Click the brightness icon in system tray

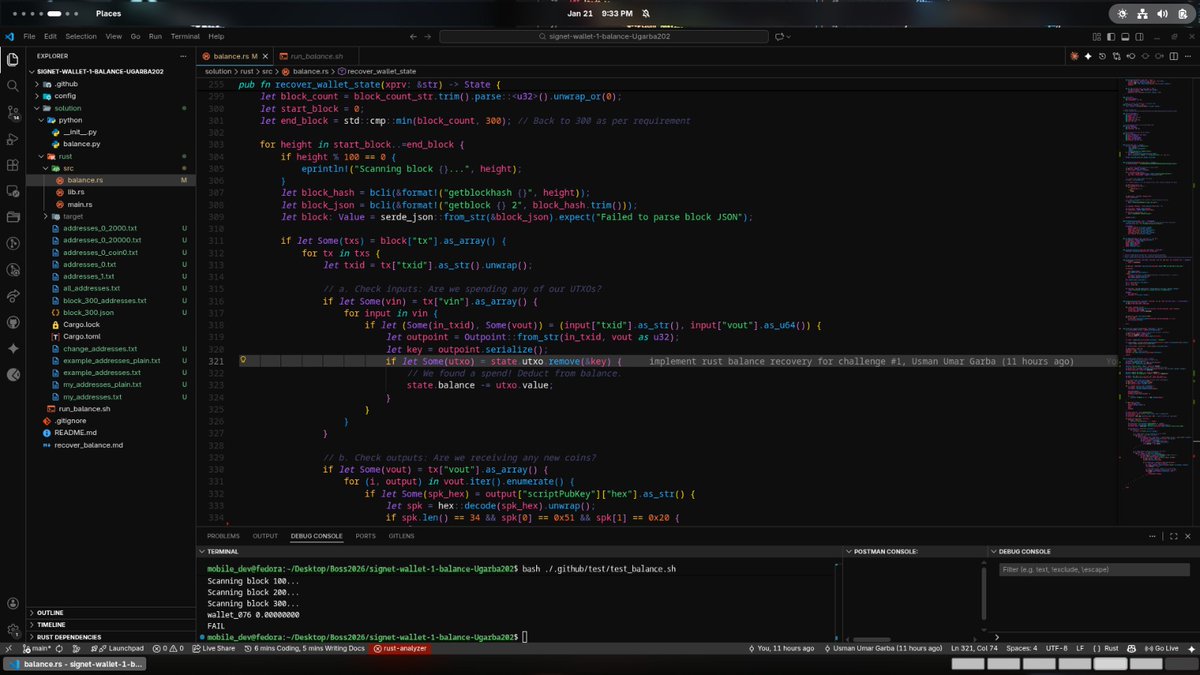click(1122, 13)
